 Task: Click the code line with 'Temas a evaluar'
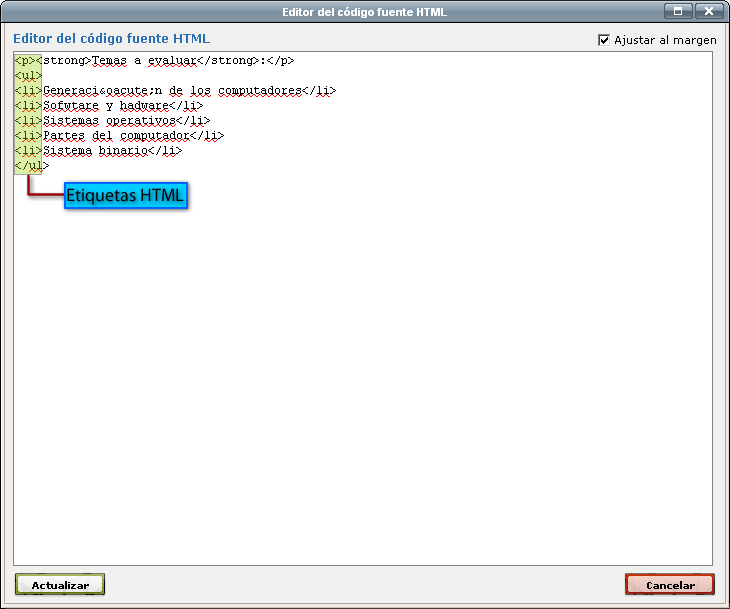point(155,61)
